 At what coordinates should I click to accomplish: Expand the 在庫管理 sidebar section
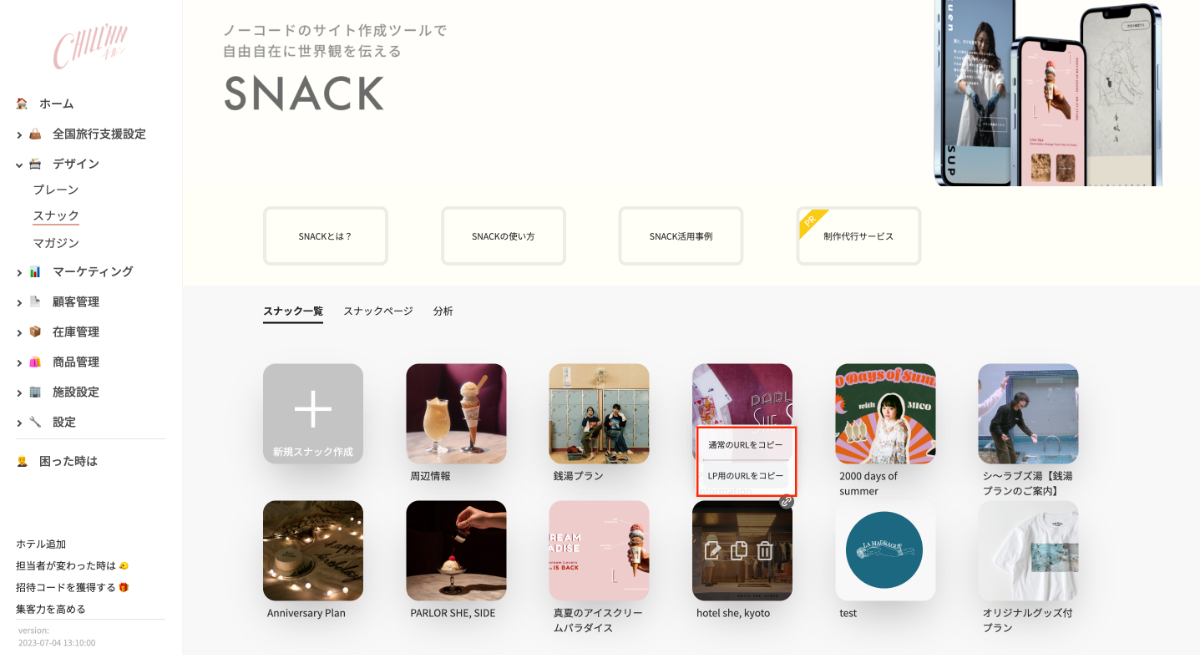pos(19,332)
